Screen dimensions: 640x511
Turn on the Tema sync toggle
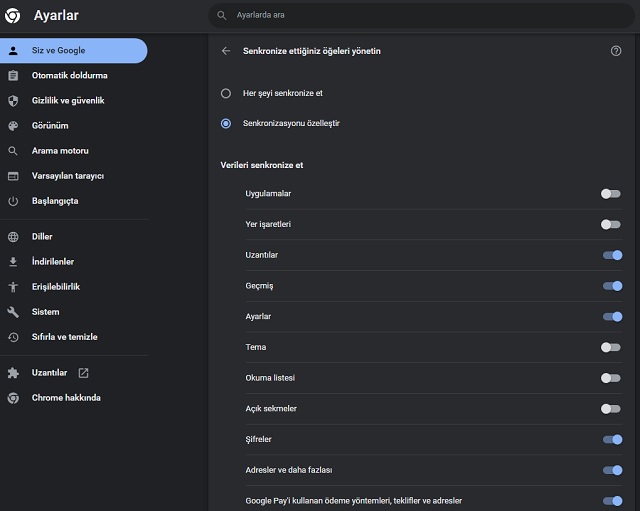(x=611, y=347)
